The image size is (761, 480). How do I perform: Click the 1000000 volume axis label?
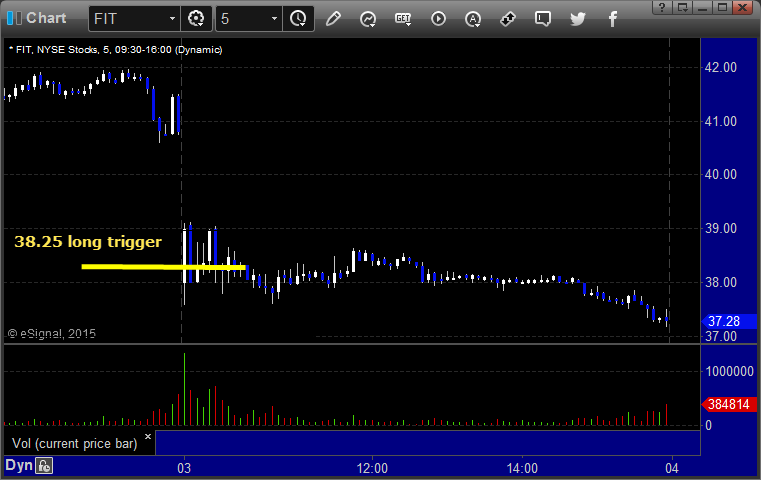(x=729, y=371)
